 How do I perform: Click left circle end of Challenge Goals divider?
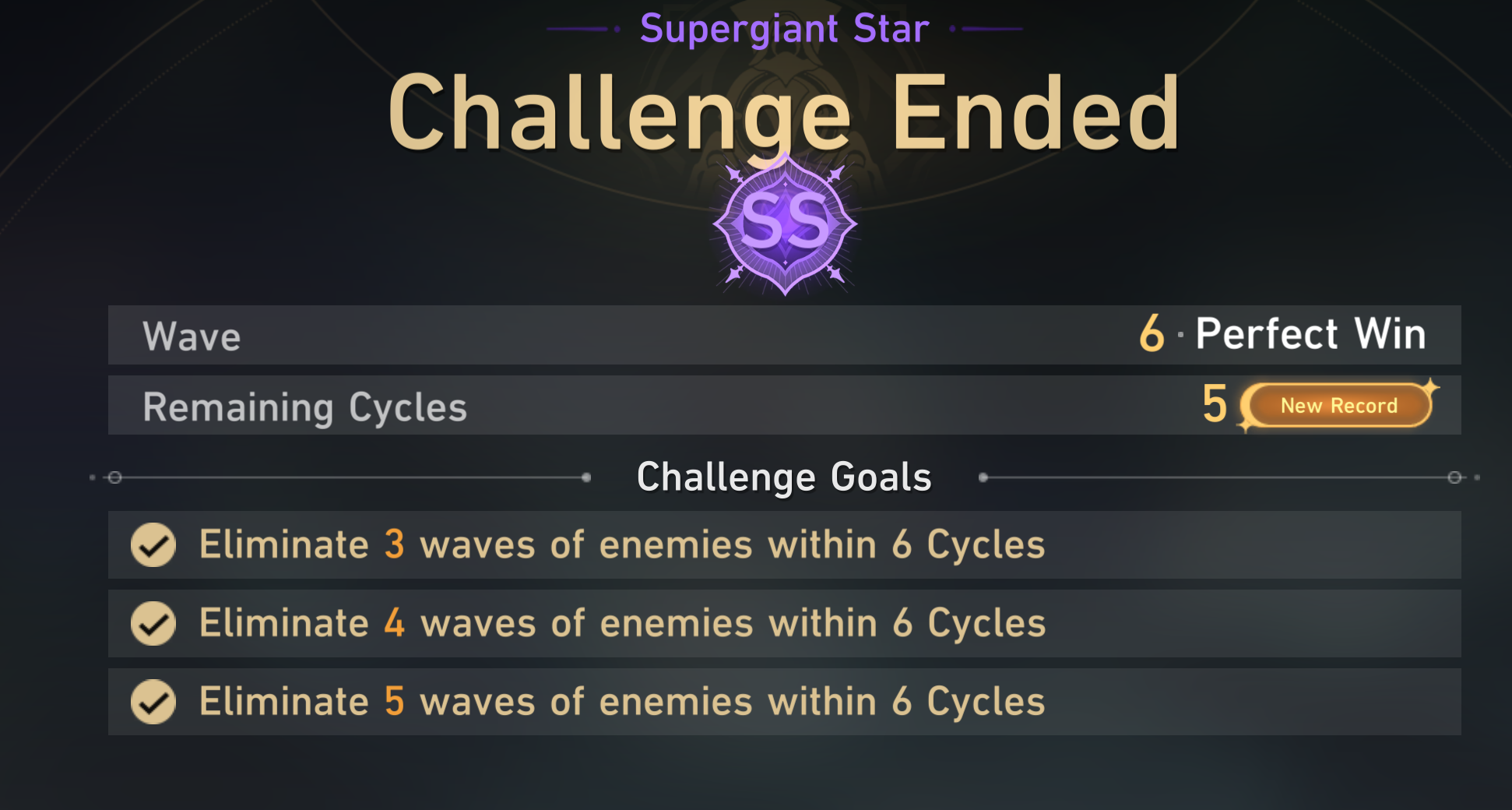coord(115,477)
